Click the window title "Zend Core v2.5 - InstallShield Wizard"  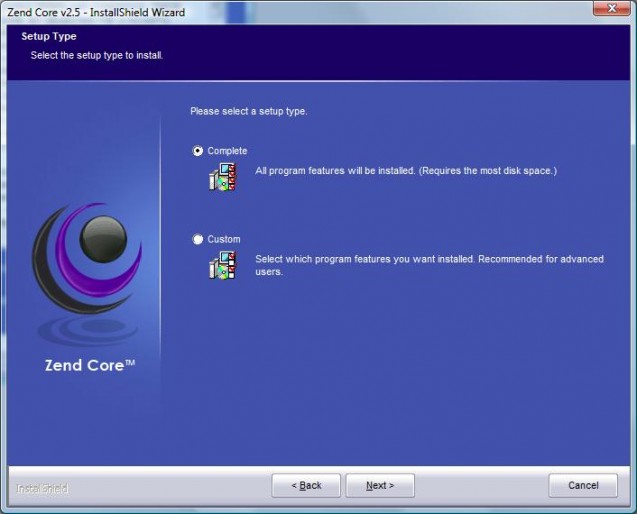pyautogui.click(x=96, y=12)
